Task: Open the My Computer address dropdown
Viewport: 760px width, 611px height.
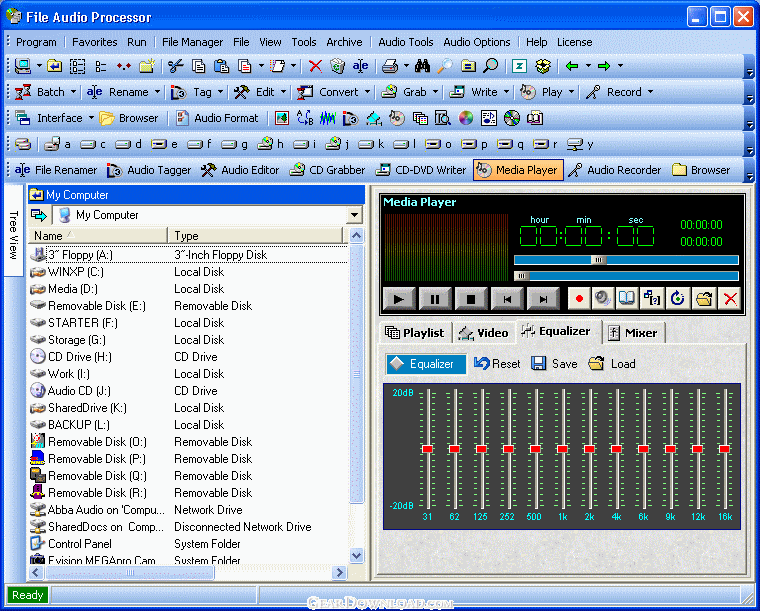Action: pyautogui.click(x=354, y=215)
